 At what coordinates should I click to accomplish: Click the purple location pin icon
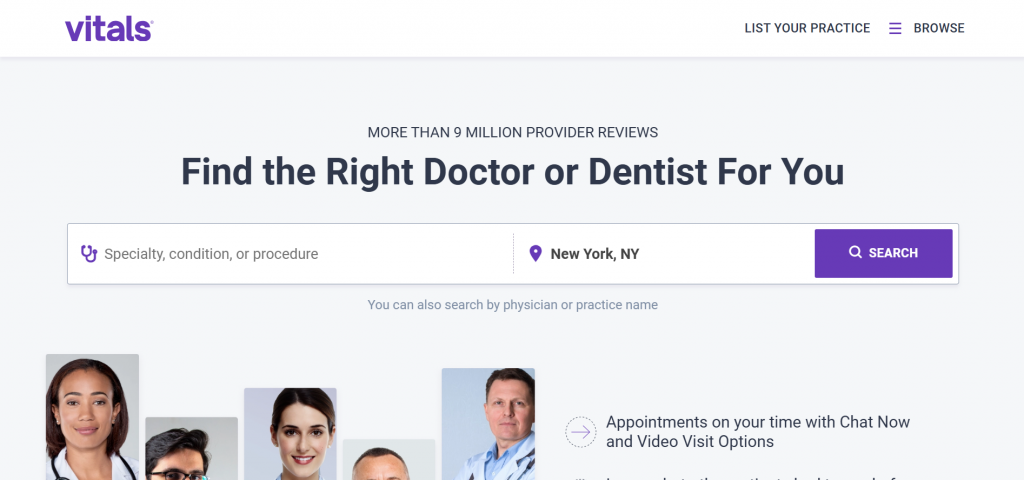535,254
